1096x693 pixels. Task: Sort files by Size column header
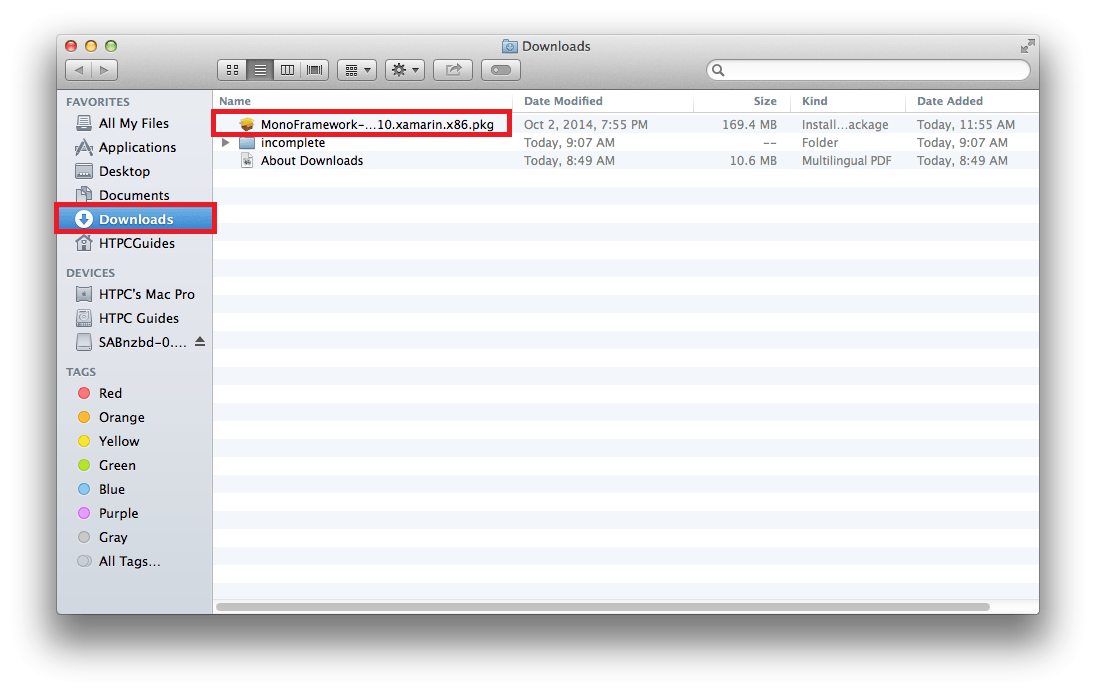tap(765, 101)
